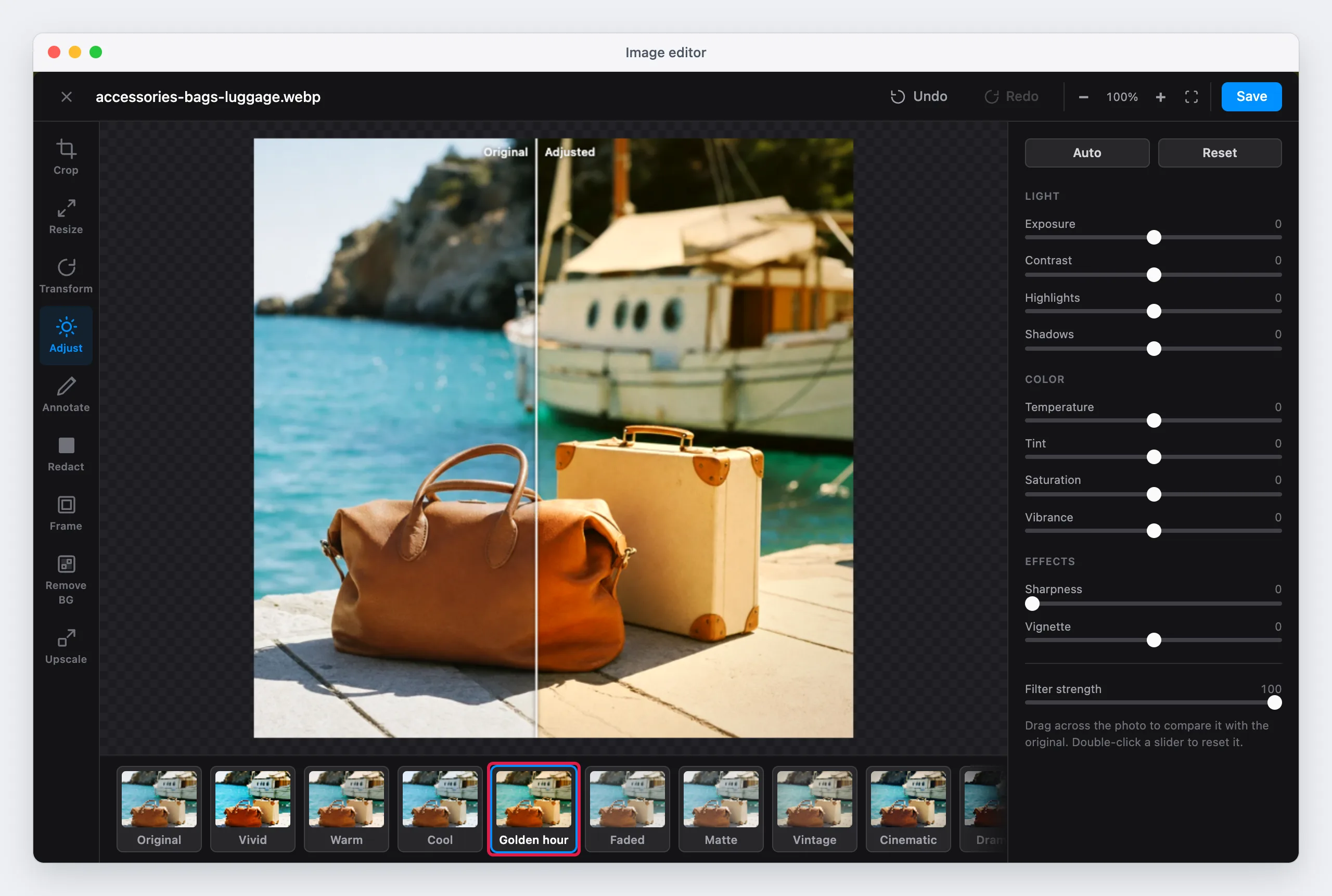Screen dimensions: 1332x896
Task: Reset all adjustments
Action: (x=1219, y=152)
